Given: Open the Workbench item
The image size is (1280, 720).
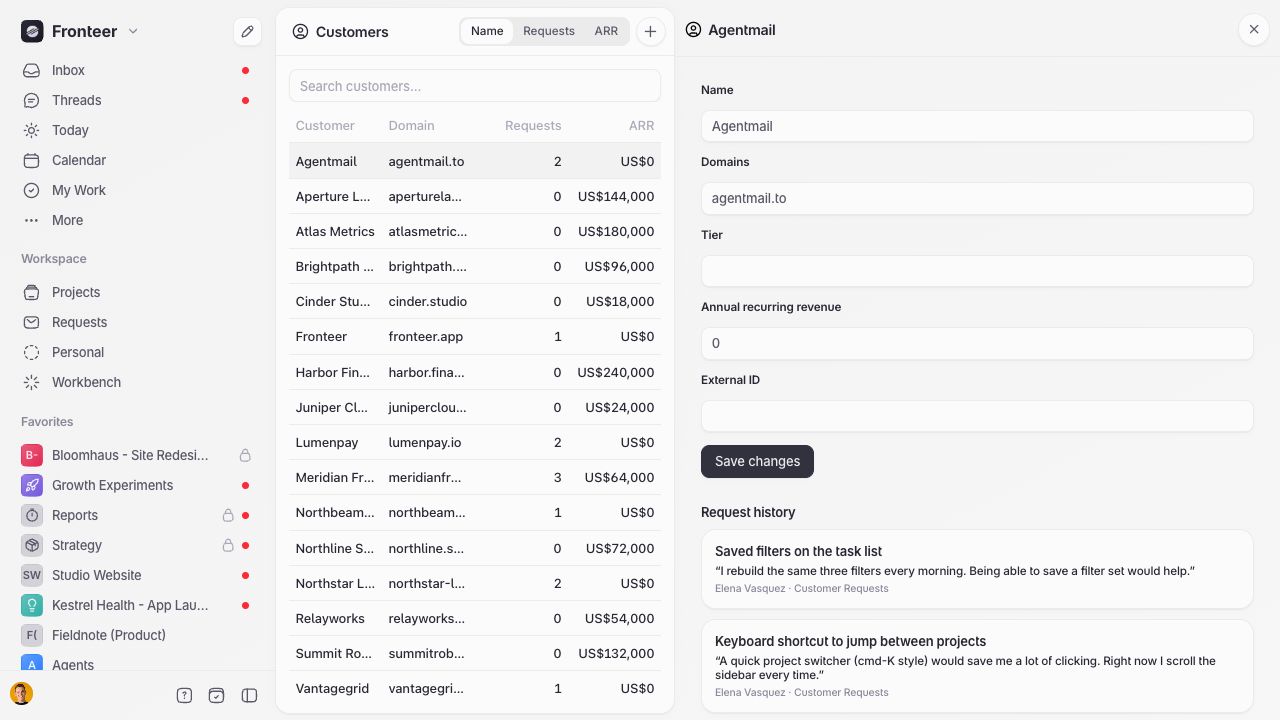Looking at the screenshot, I should (137, 382).
